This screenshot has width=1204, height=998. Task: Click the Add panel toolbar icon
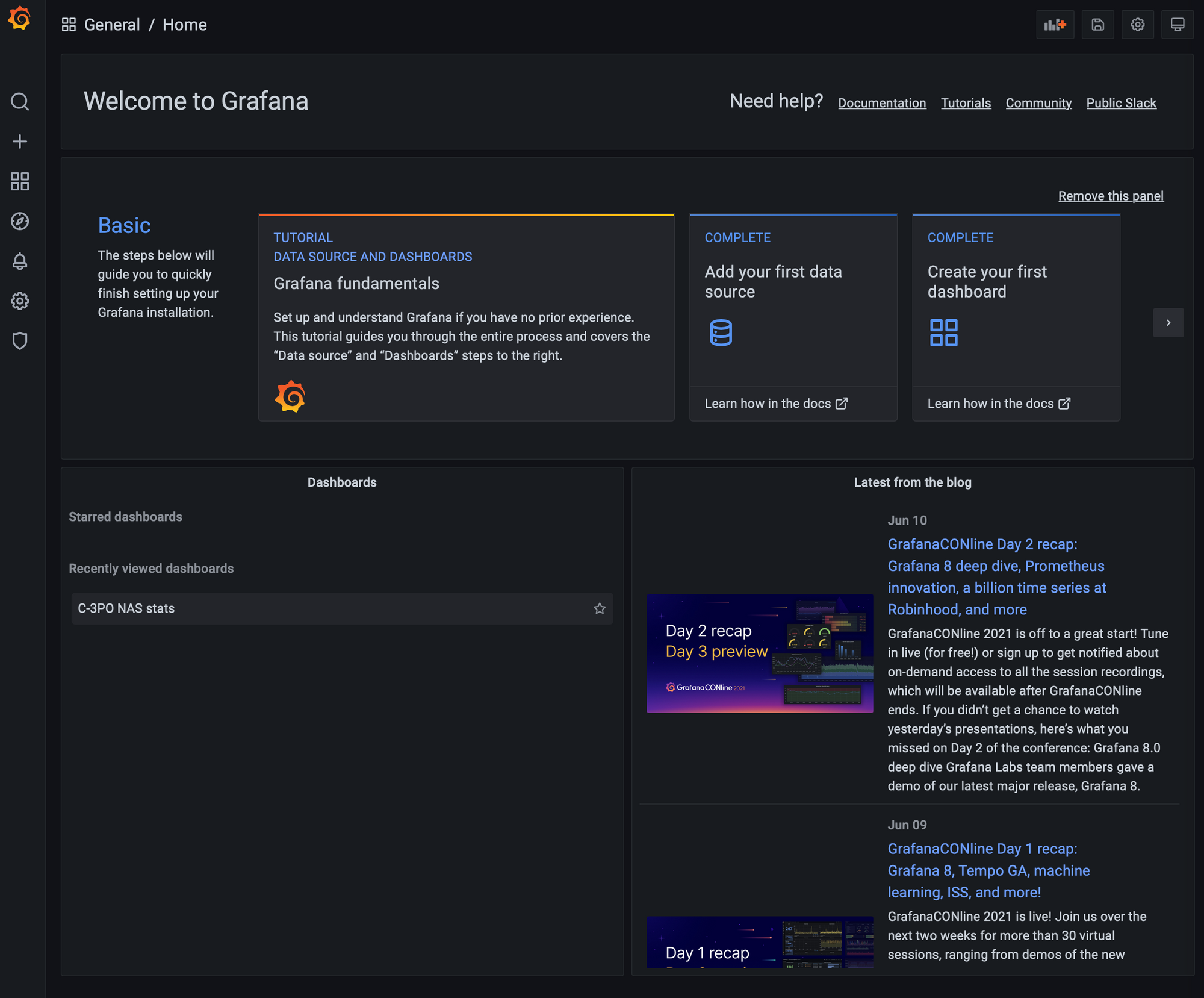1055,25
